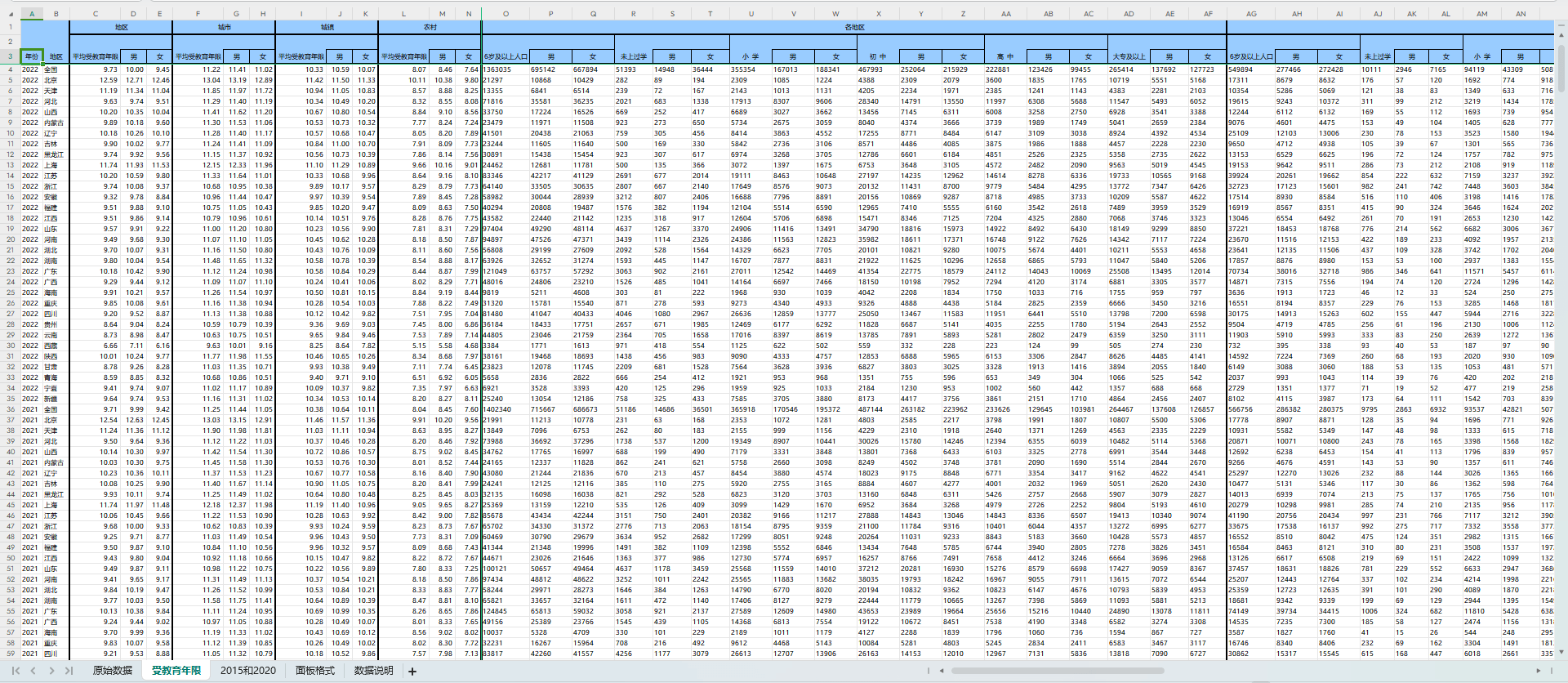Select the 新疆 cell in row 35
Screen dimensions: 1568x683
pos(56,399)
